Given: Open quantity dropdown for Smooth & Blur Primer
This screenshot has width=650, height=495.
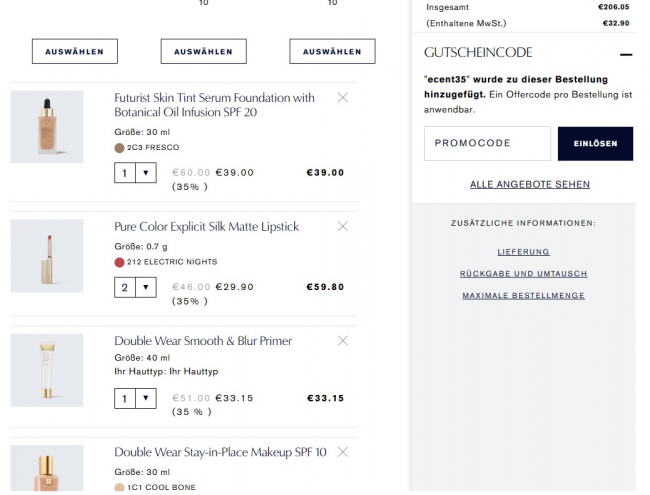Looking at the screenshot, I should (x=135, y=399).
